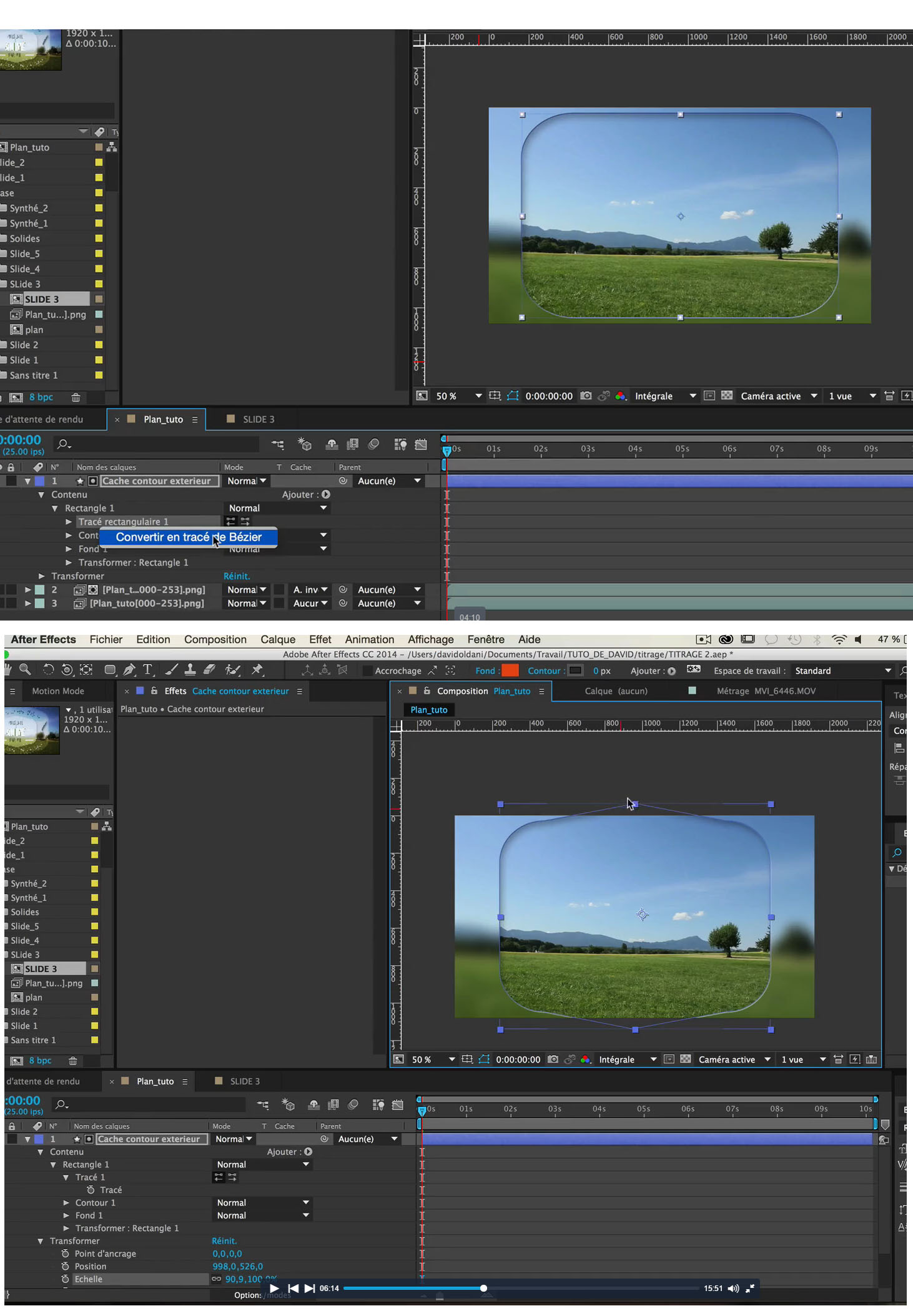
Task: Open the Espace de travail Standard dropdown
Action: pyautogui.click(x=842, y=671)
